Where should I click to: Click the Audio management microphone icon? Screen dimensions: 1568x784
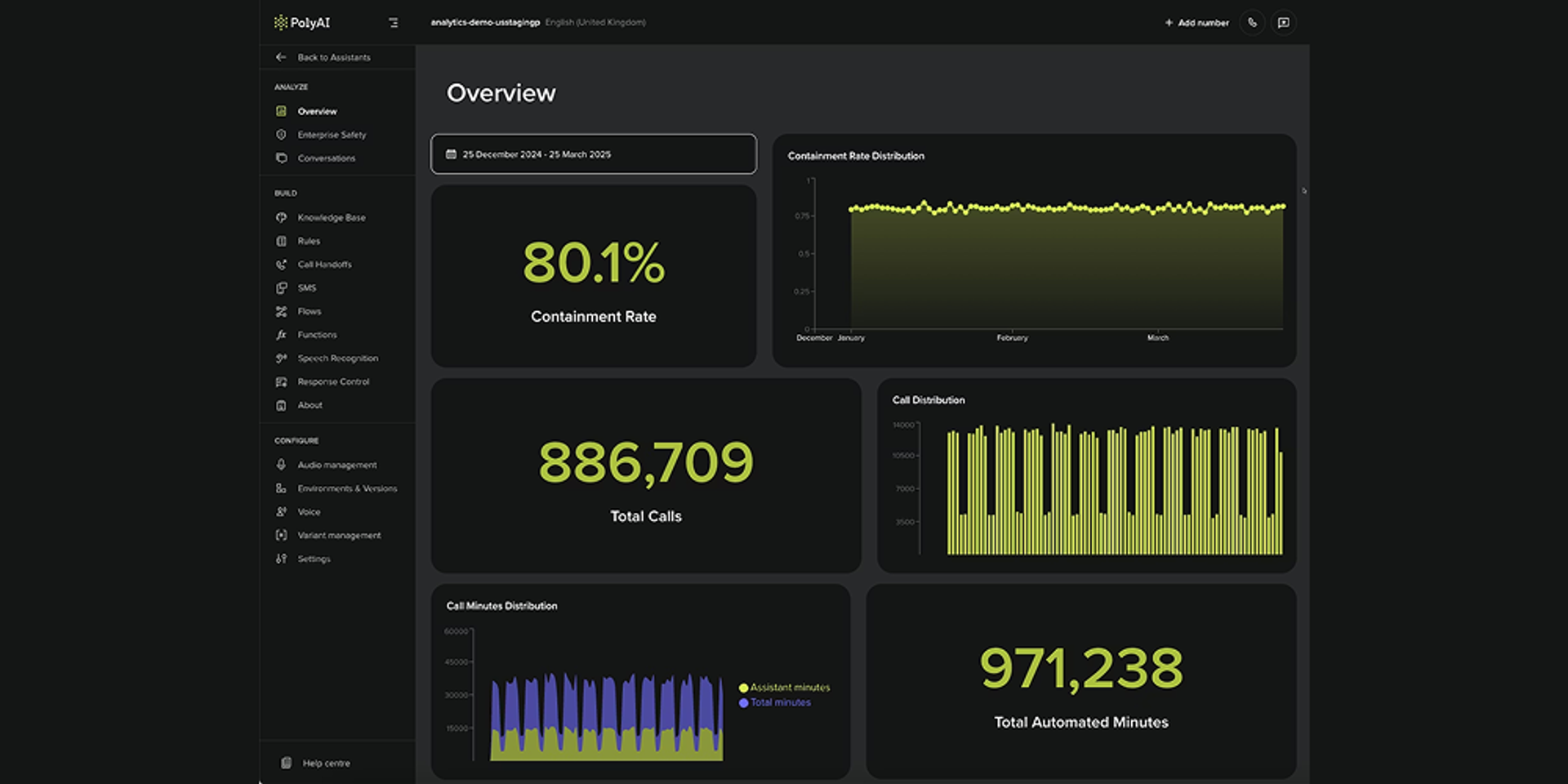coord(282,465)
